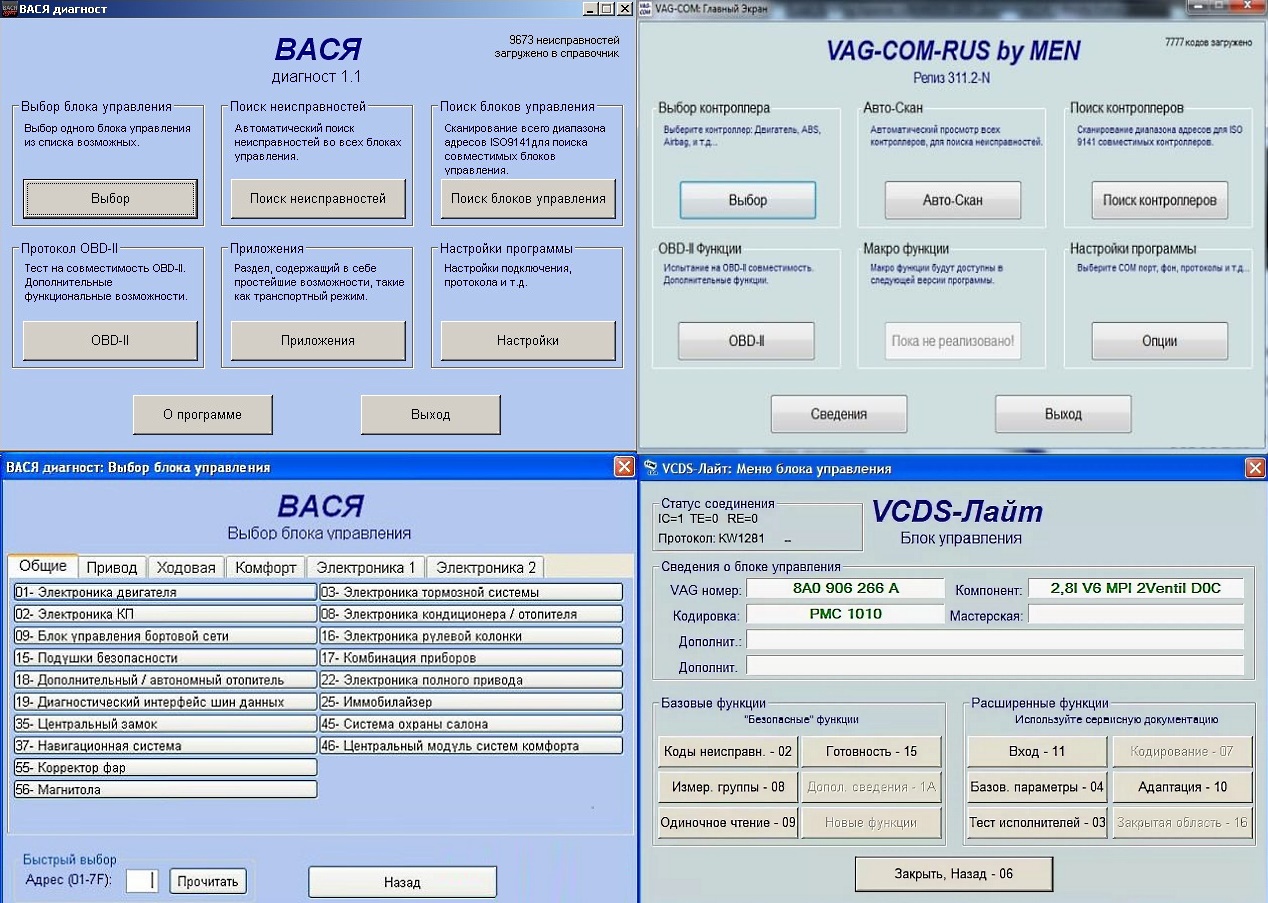Click the VAG-COM title bar icon
1268x903 pixels.
tap(645, 8)
